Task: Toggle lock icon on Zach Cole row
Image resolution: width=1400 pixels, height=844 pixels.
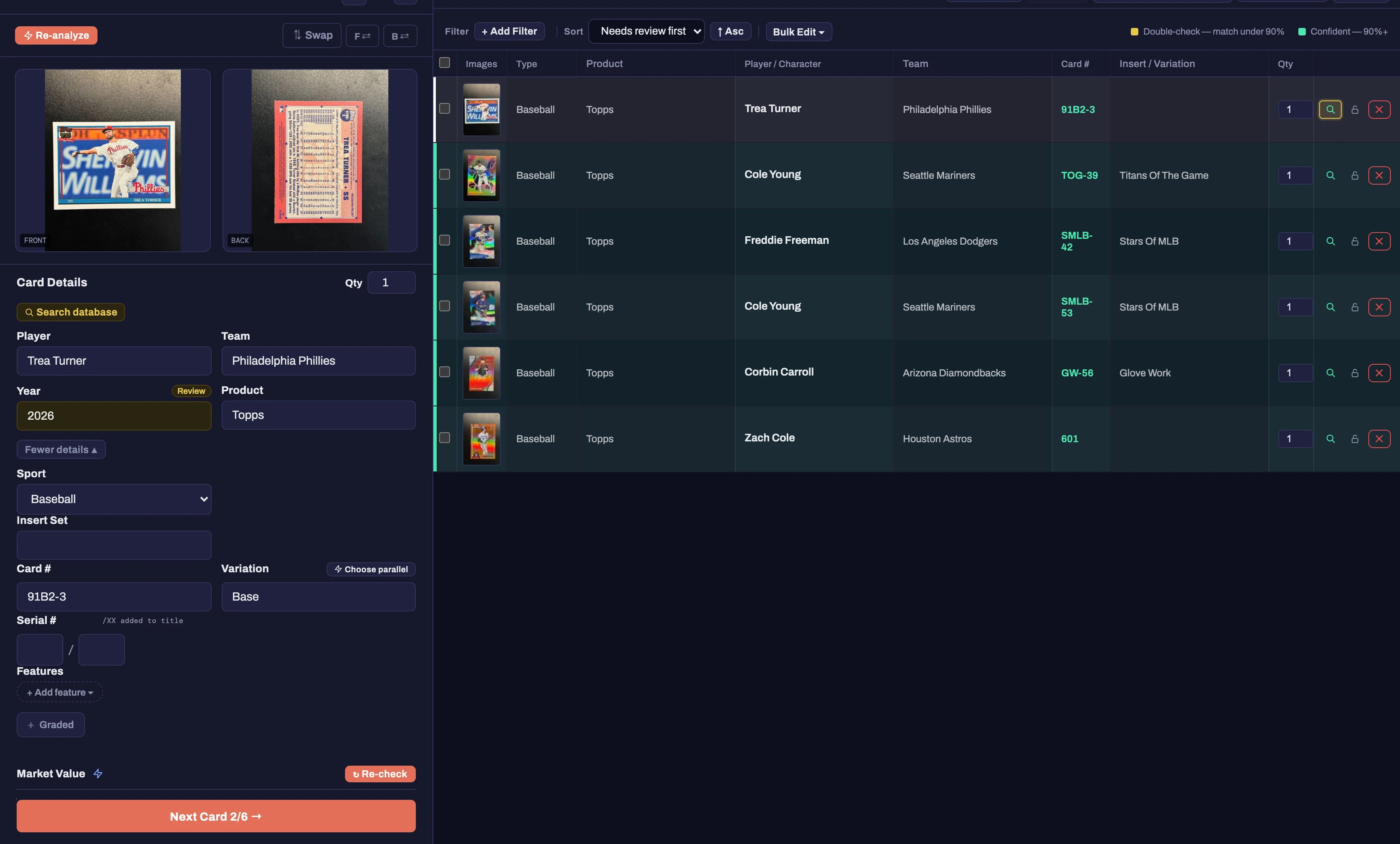Action: 1355,439
